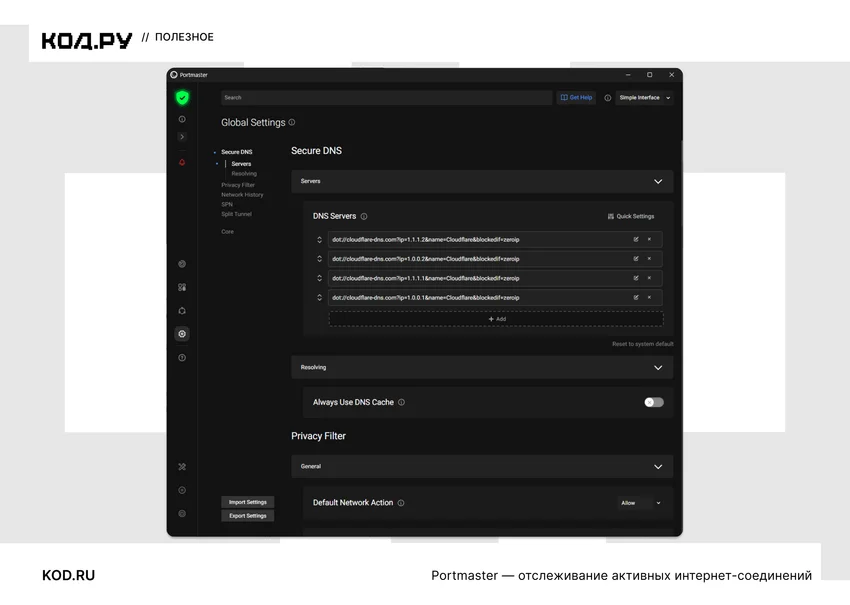850x605 pixels.
Task: Click the Get Help button
Action: point(576,98)
